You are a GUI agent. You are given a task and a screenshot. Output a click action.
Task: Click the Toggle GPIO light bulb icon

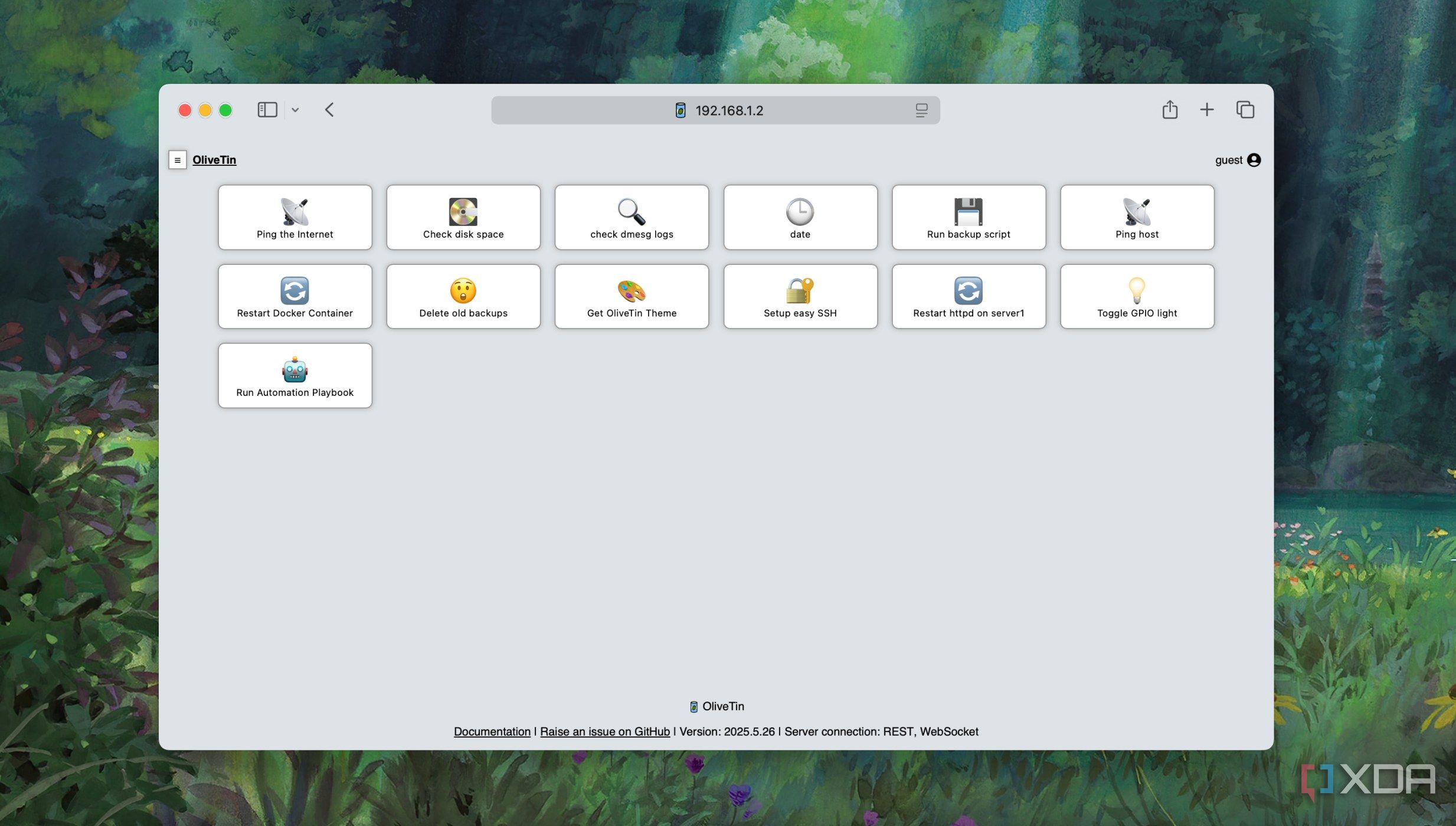[1137, 290]
